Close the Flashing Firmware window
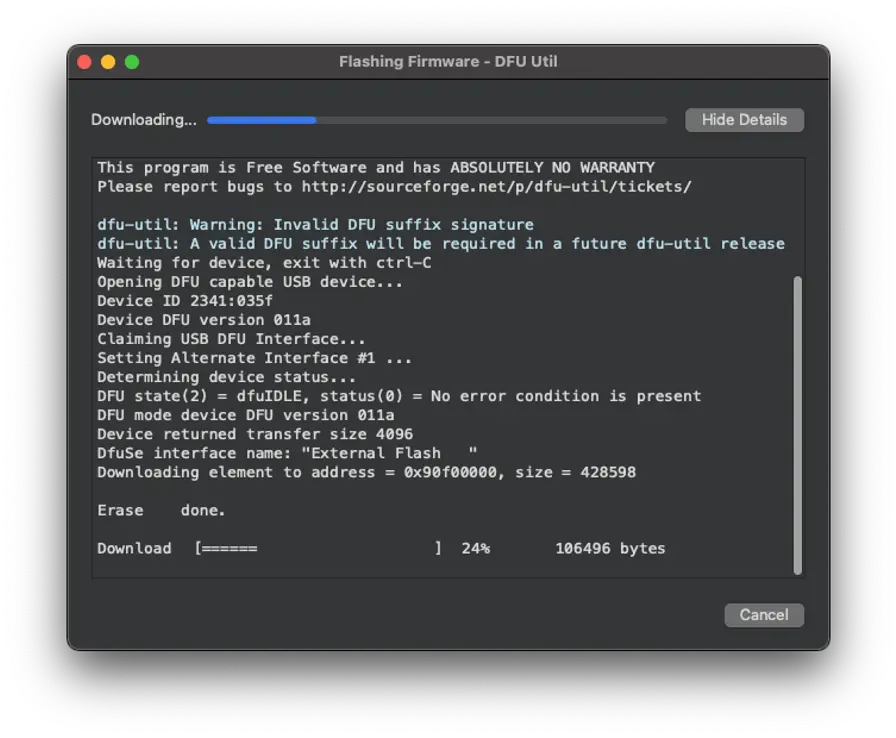The height and width of the screenshot is (738, 896). pos(84,62)
